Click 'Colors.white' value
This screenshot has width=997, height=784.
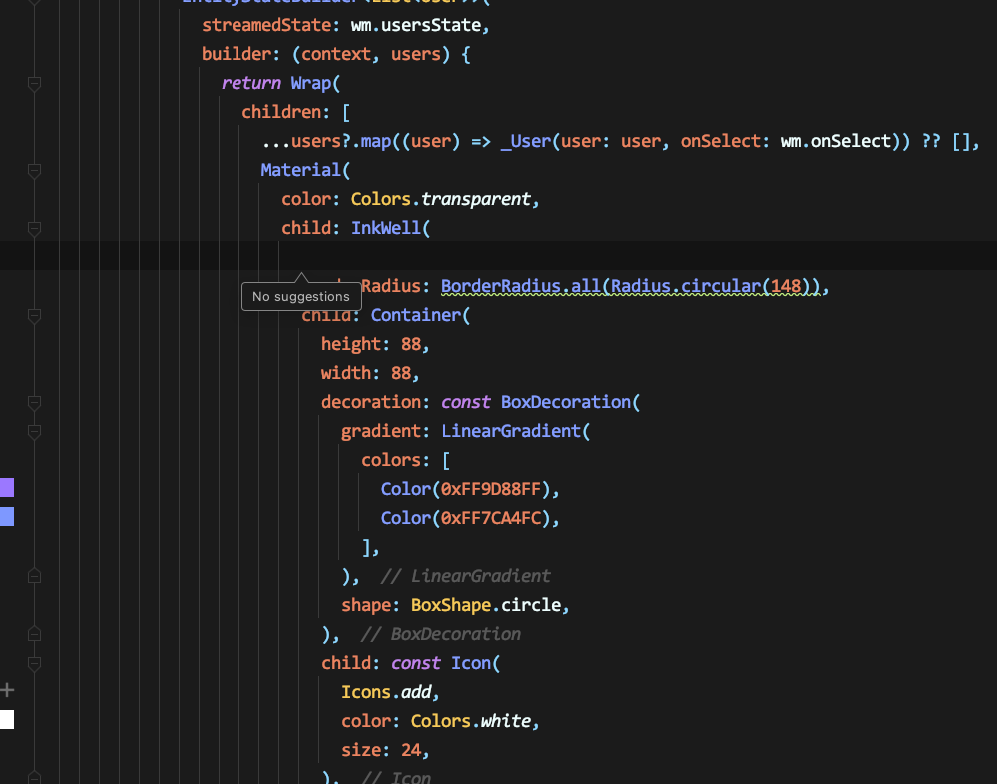click(x=471, y=721)
